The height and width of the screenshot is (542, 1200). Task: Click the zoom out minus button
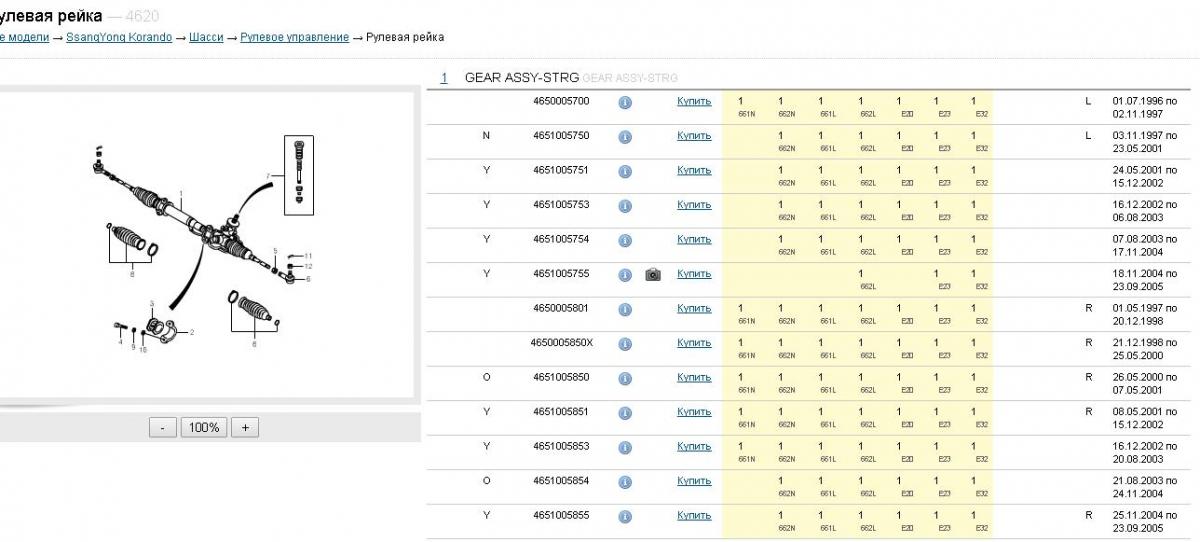tap(163, 427)
